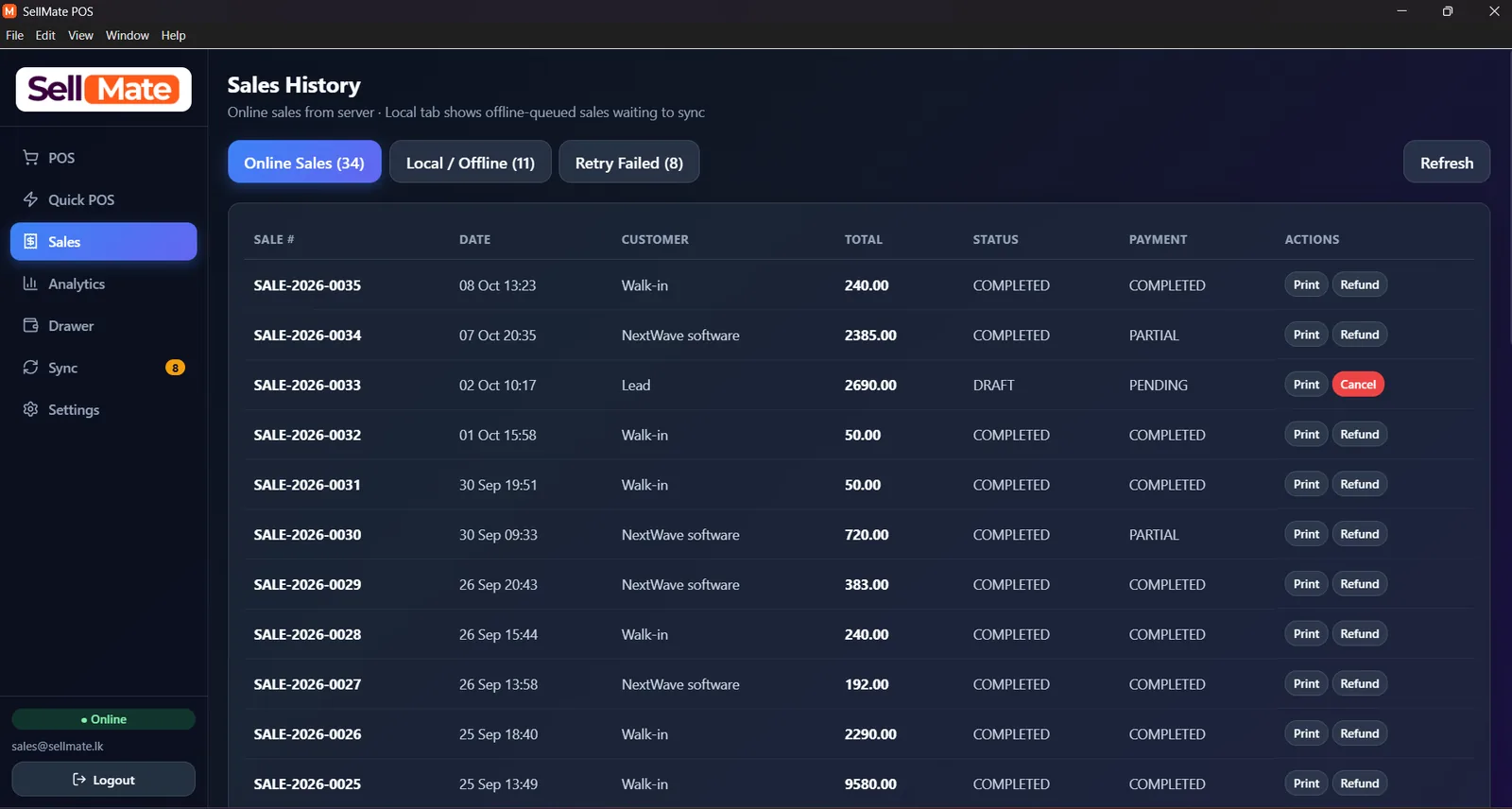Print receipt for SALE-2026-0029
The width and height of the screenshot is (1512, 809).
tap(1306, 584)
